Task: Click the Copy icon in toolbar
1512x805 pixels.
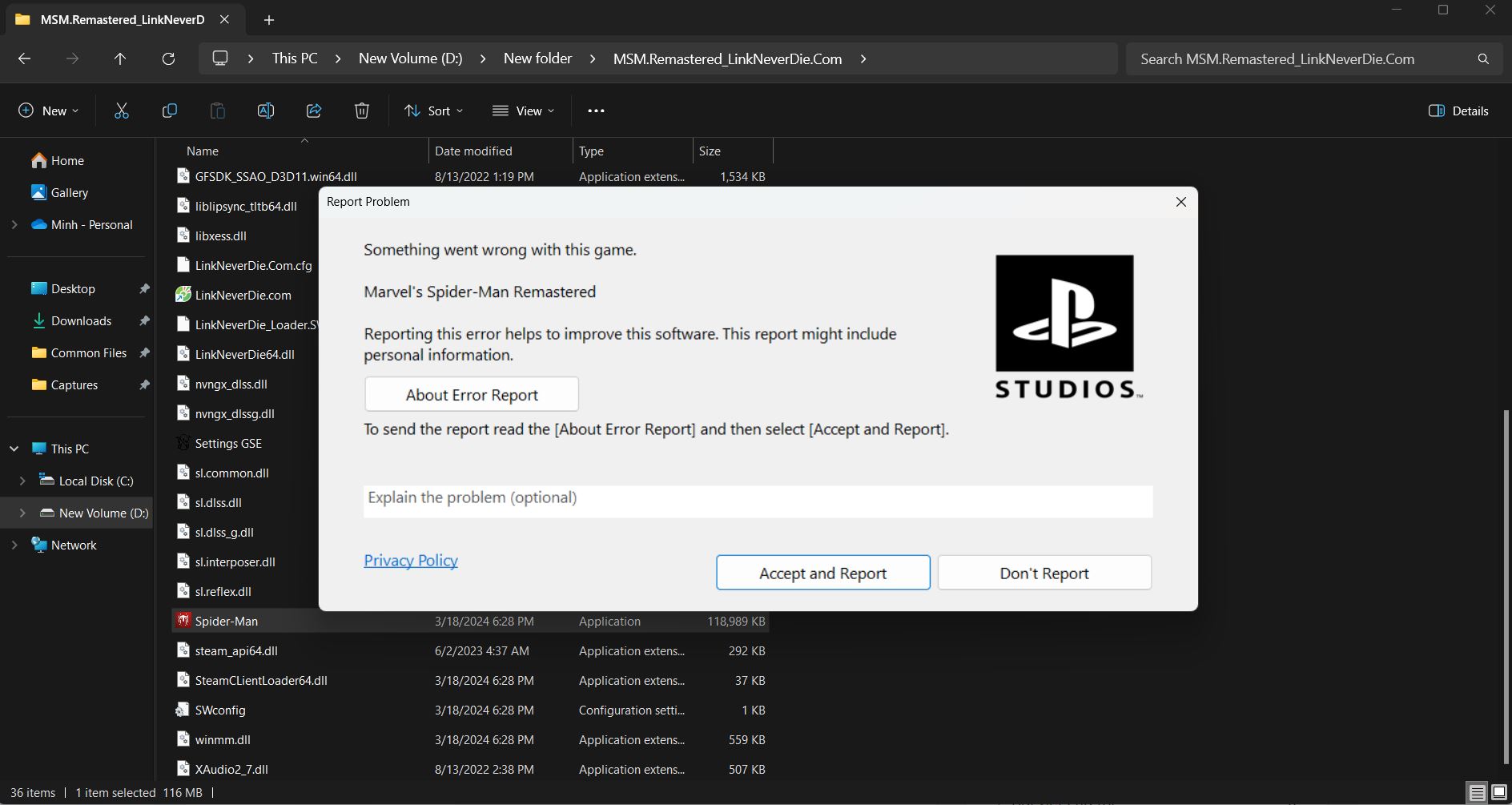Action: pyautogui.click(x=169, y=111)
